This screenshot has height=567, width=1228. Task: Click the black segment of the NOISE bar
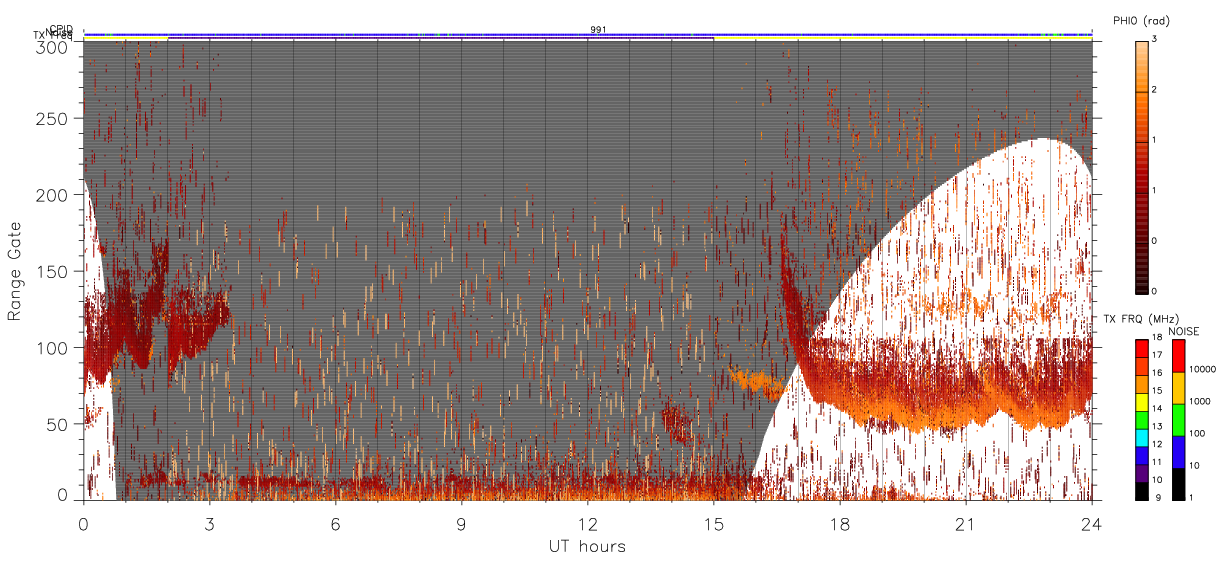pos(1178,484)
